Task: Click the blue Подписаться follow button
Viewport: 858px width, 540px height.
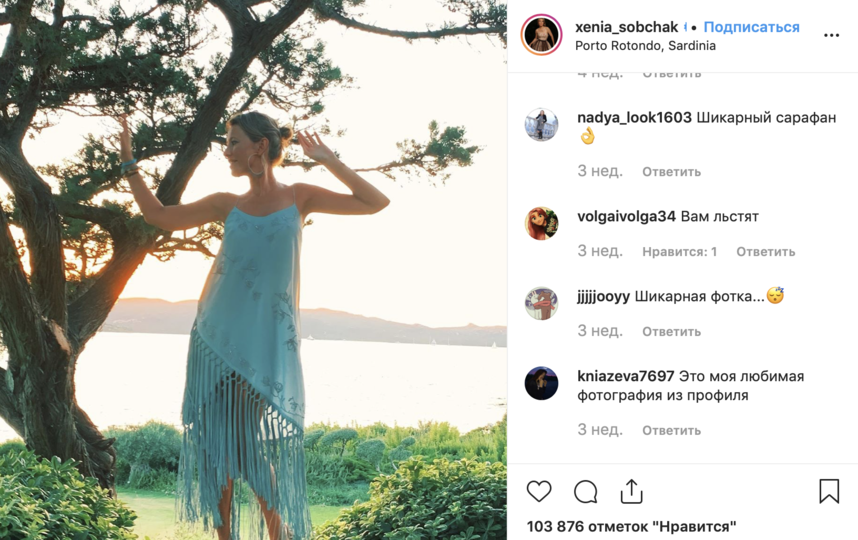Action: [x=751, y=27]
